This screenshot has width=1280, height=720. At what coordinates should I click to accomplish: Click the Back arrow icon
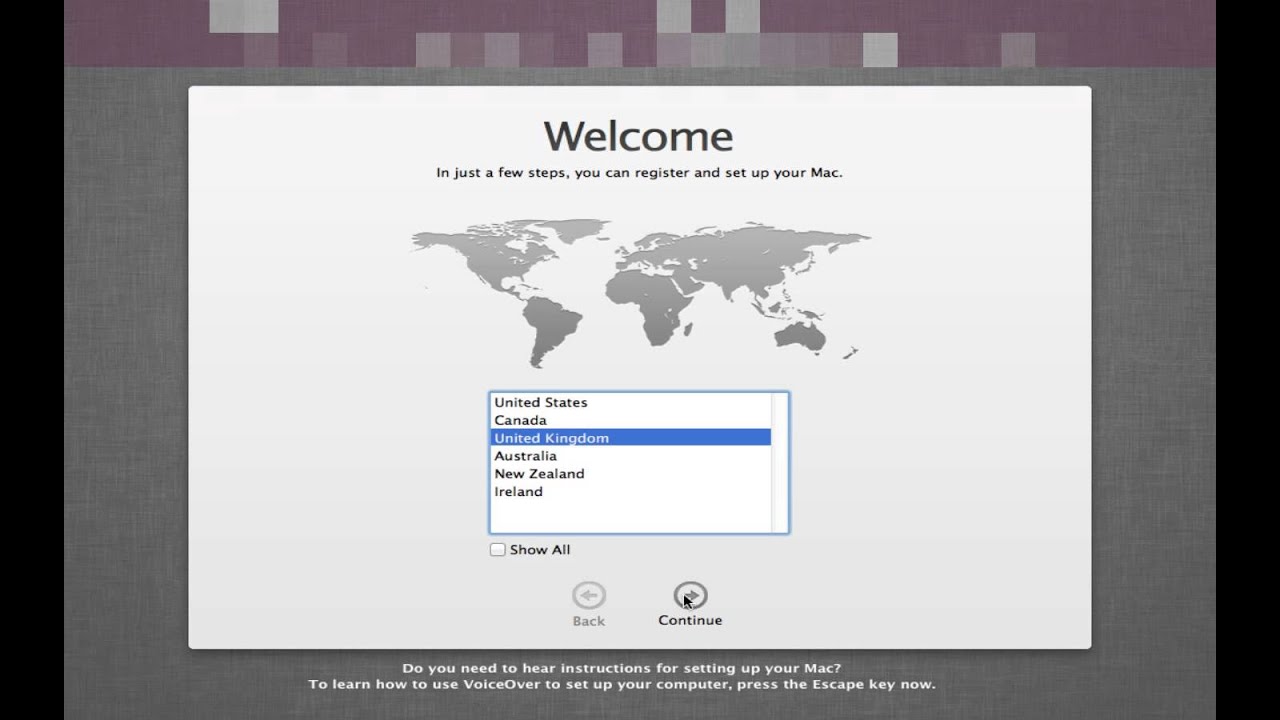point(589,596)
